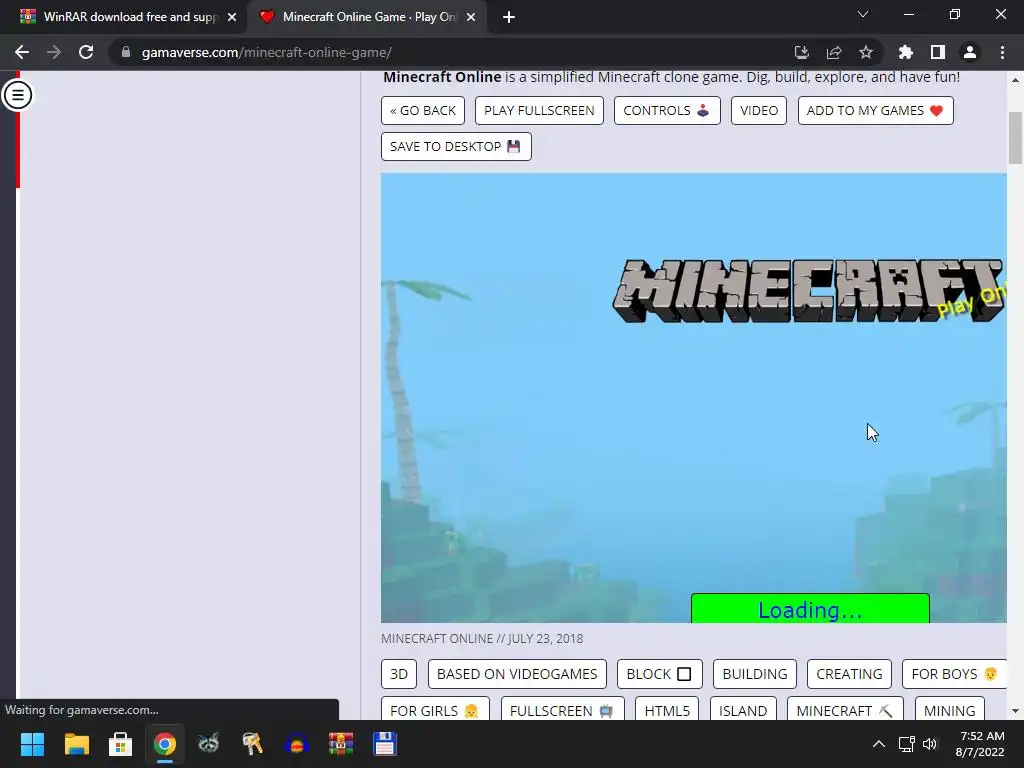This screenshot has height=768, width=1024.
Task: Click the padlock site info icon
Action: point(126,52)
